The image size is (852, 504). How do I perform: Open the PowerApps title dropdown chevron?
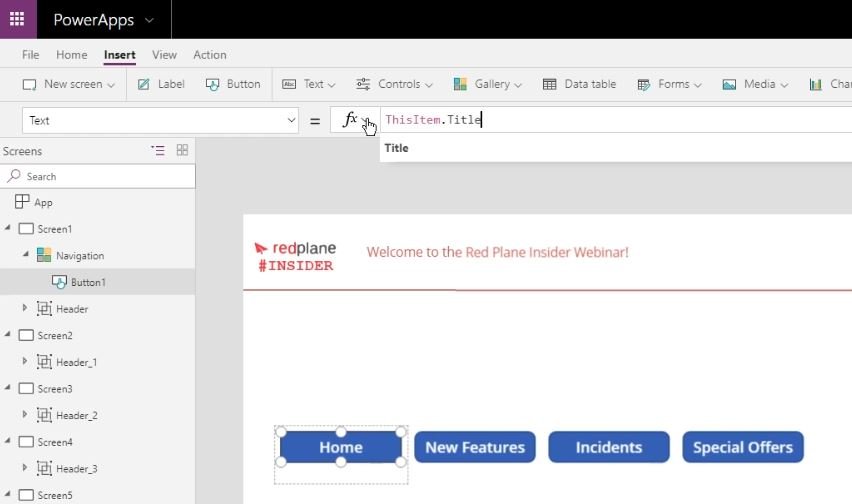tap(149, 21)
